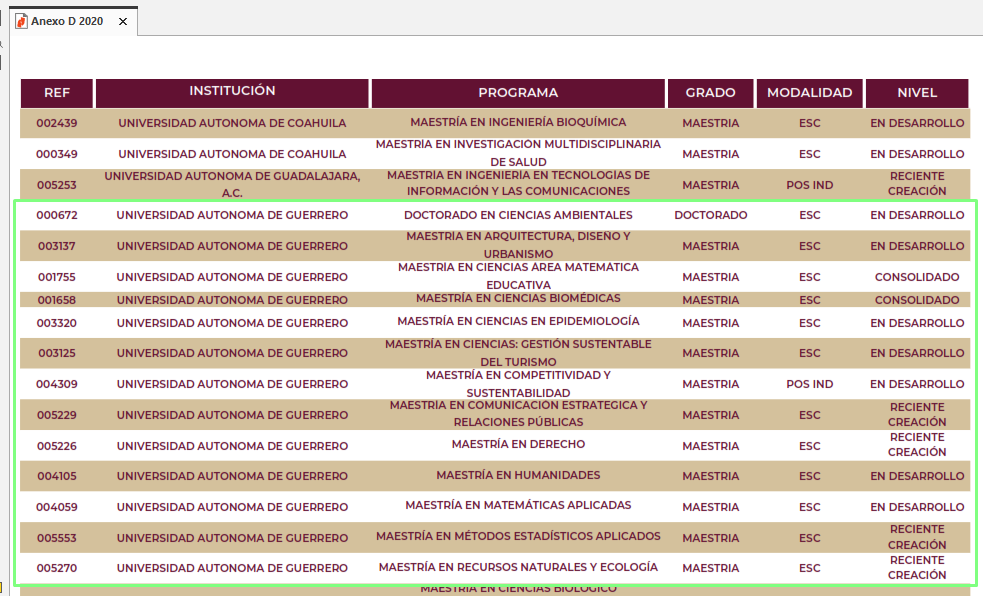This screenshot has height=596, width=983.
Task: Click CONSOLIDADO level in row 001658
Action: point(917,300)
